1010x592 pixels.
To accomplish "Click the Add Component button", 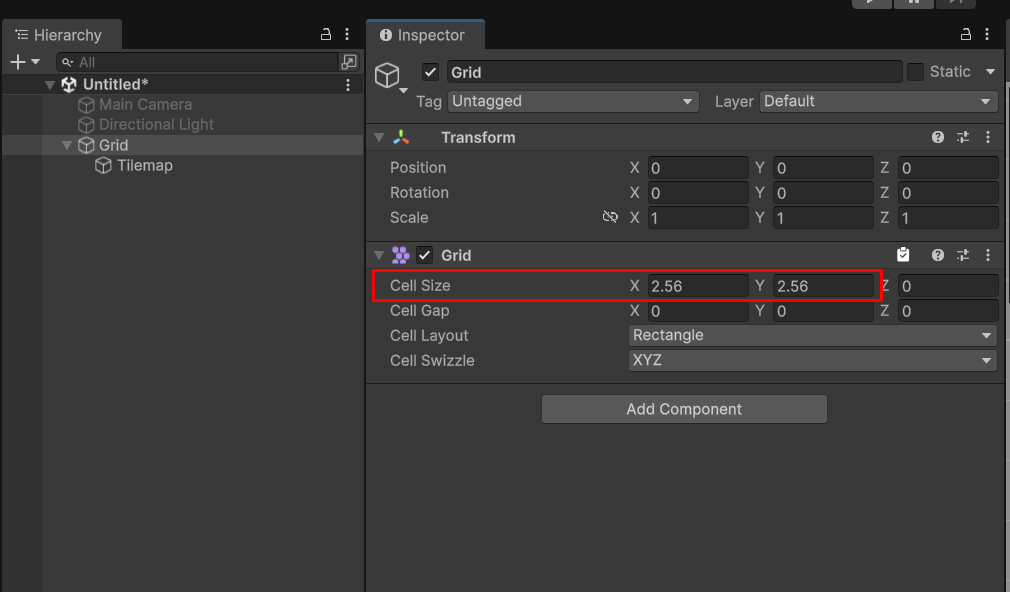I will (x=684, y=409).
